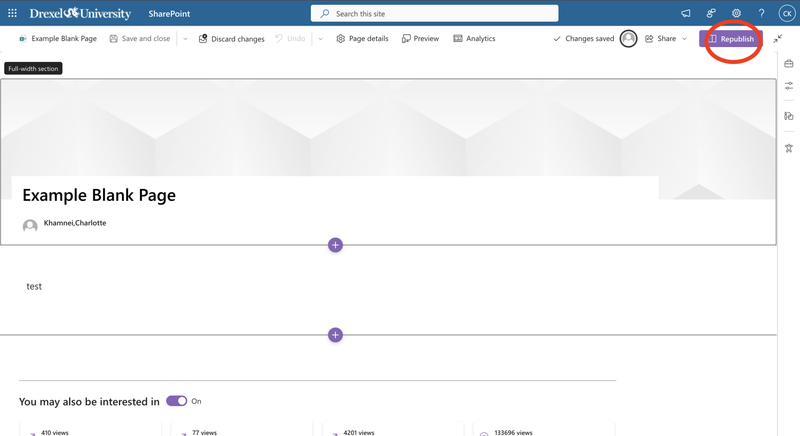The image size is (800, 436).
Task: Expand the Save and close dropdown arrow
Action: [x=185, y=39]
